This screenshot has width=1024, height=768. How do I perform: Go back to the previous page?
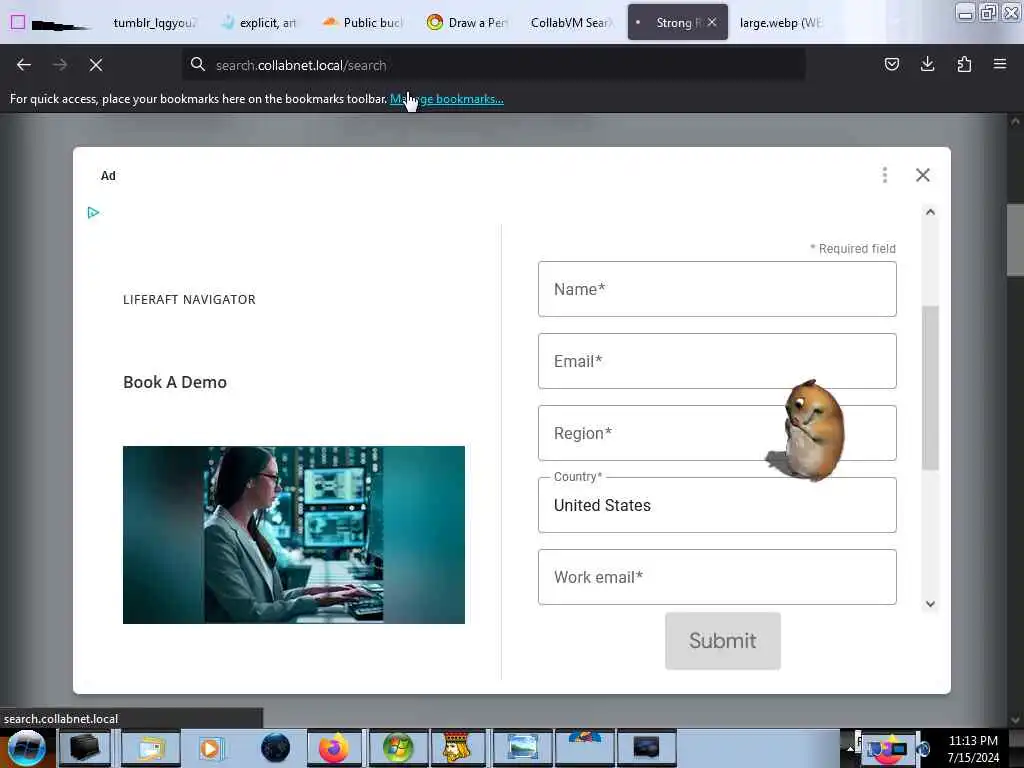click(24, 65)
